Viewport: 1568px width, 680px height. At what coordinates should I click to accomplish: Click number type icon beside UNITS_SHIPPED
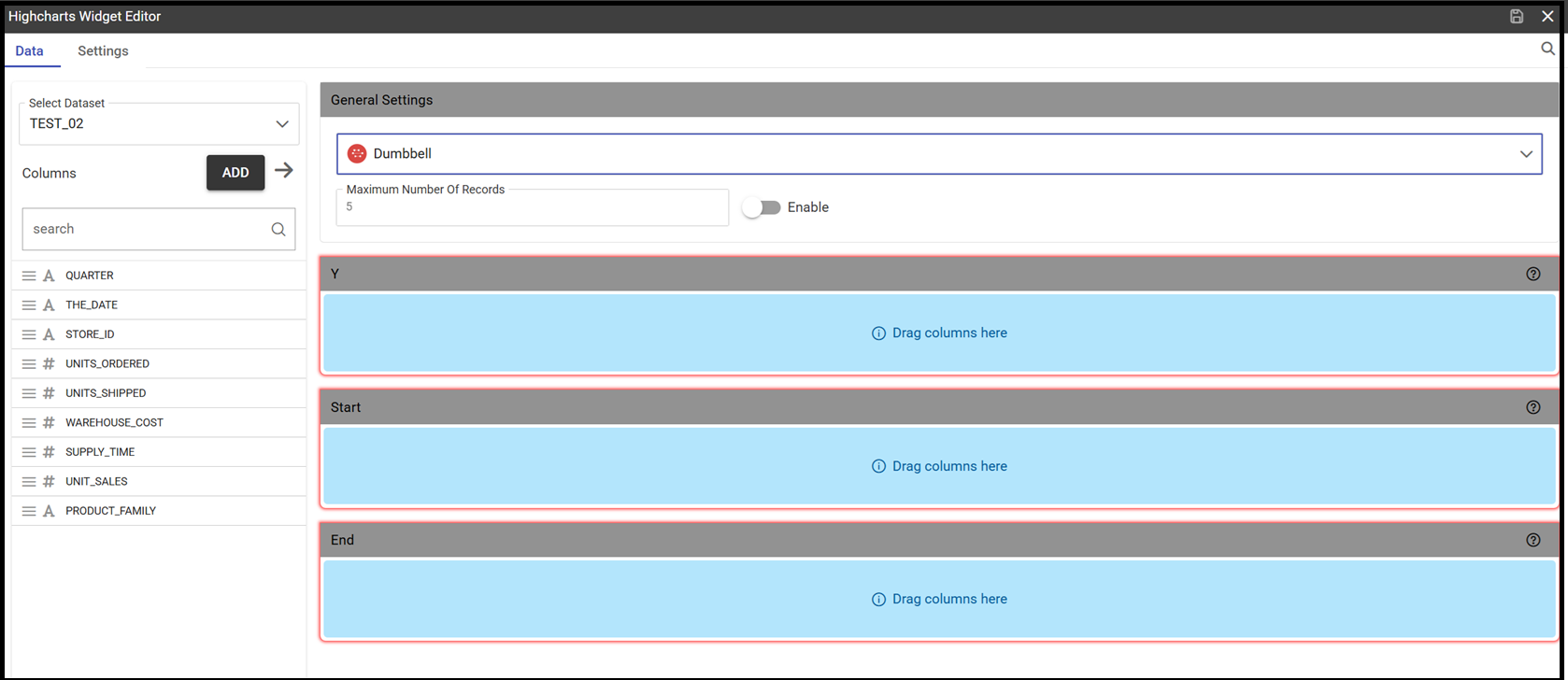coord(50,393)
